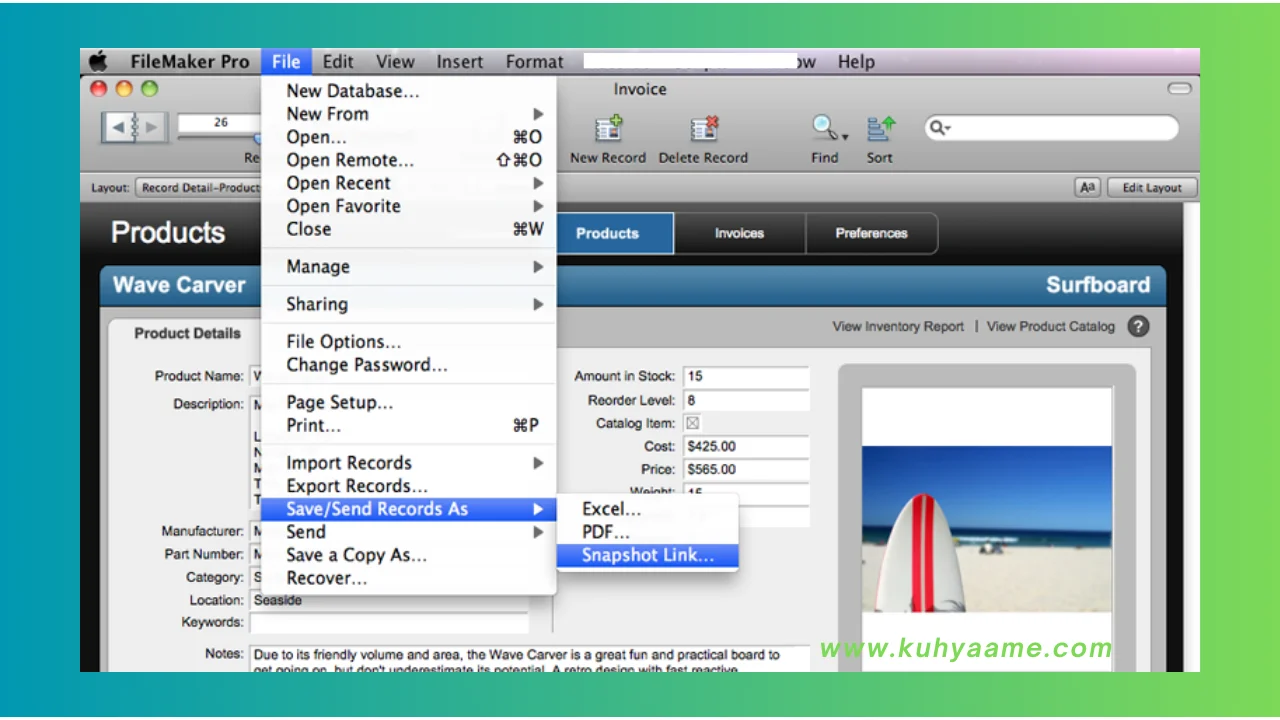Open the Apple menu
Screen dimensions: 1280x720
98,62
